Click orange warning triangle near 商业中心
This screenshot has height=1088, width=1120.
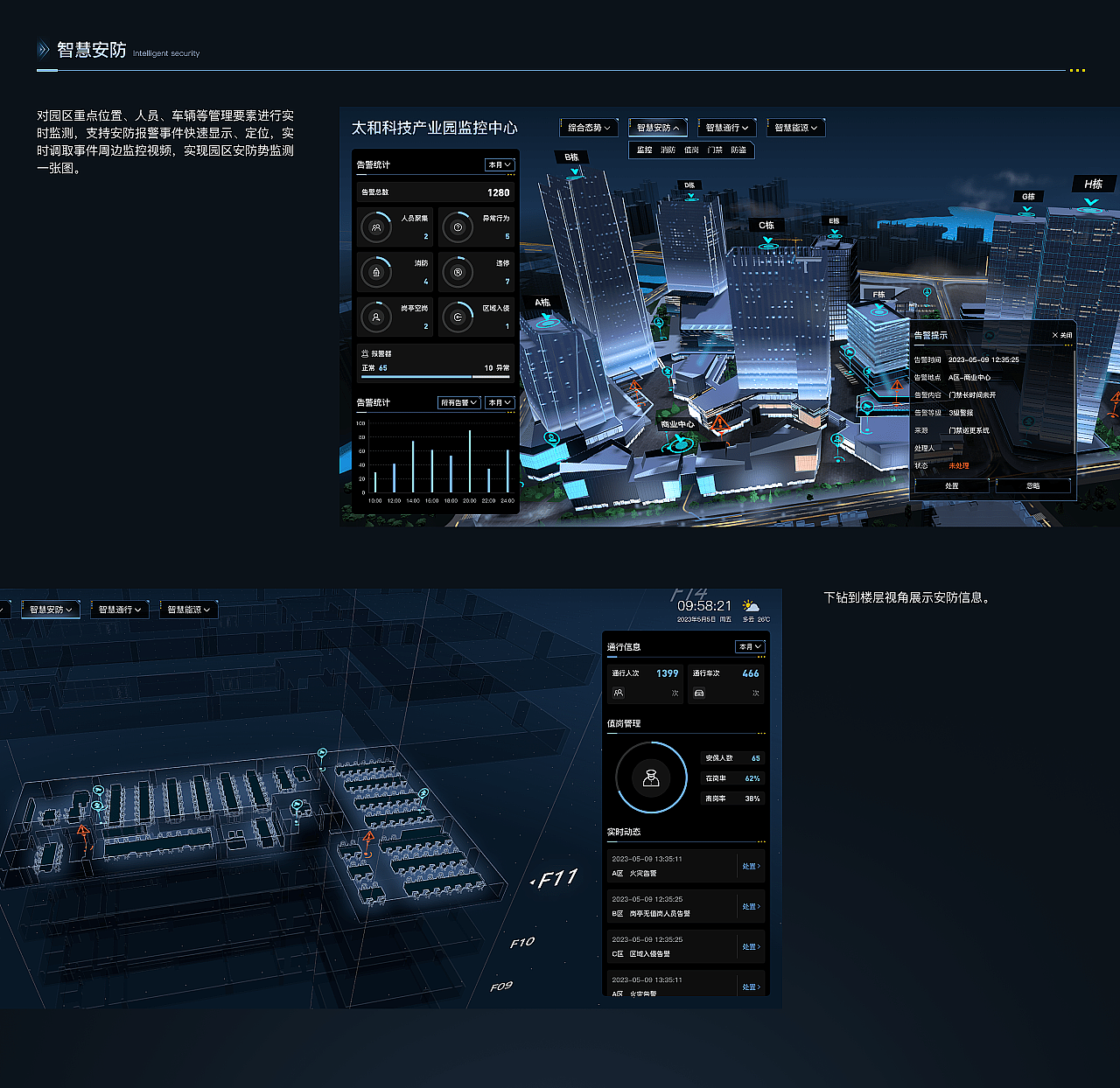719,423
